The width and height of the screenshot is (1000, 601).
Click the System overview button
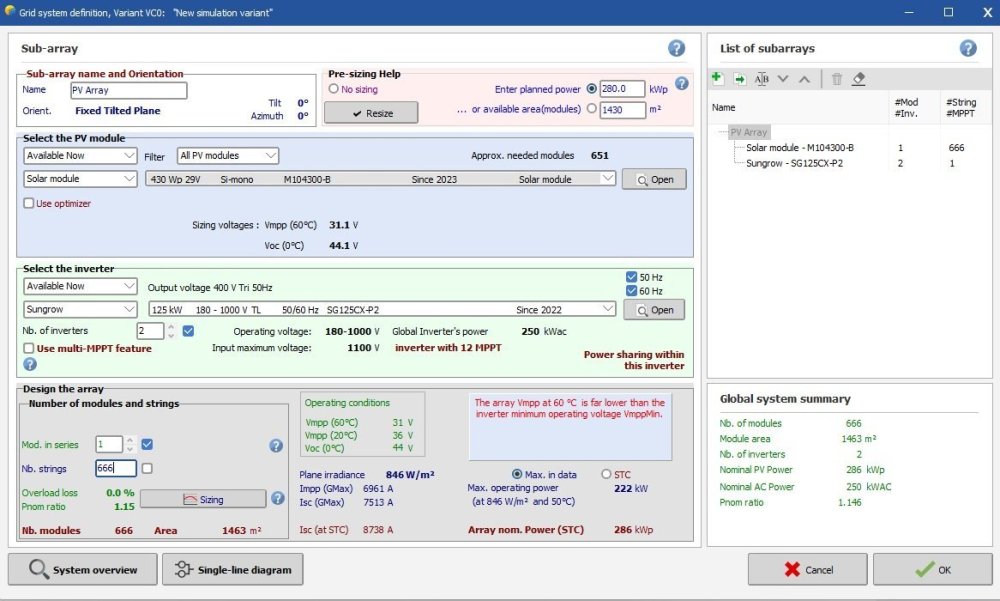tap(82, 570)
